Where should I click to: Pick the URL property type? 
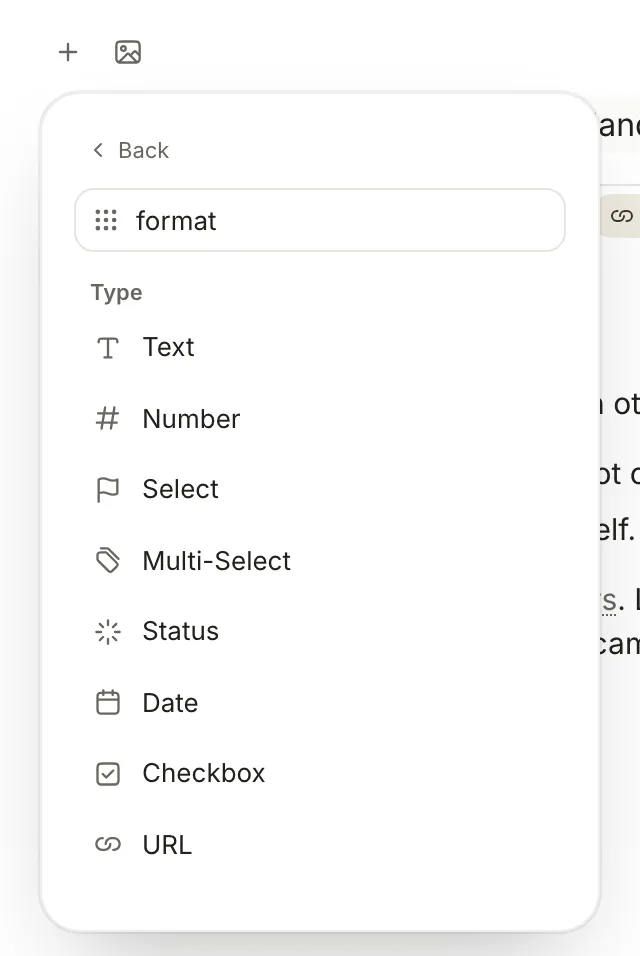pyautogui.click(x=320, y=845)
